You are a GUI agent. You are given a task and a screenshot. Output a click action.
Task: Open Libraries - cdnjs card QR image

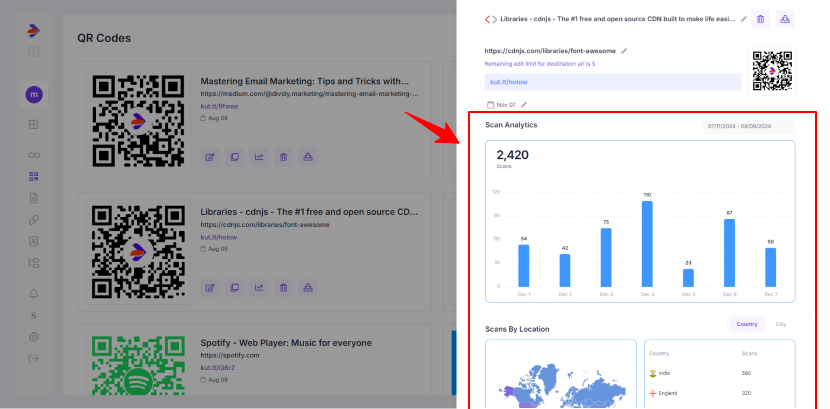139,252
